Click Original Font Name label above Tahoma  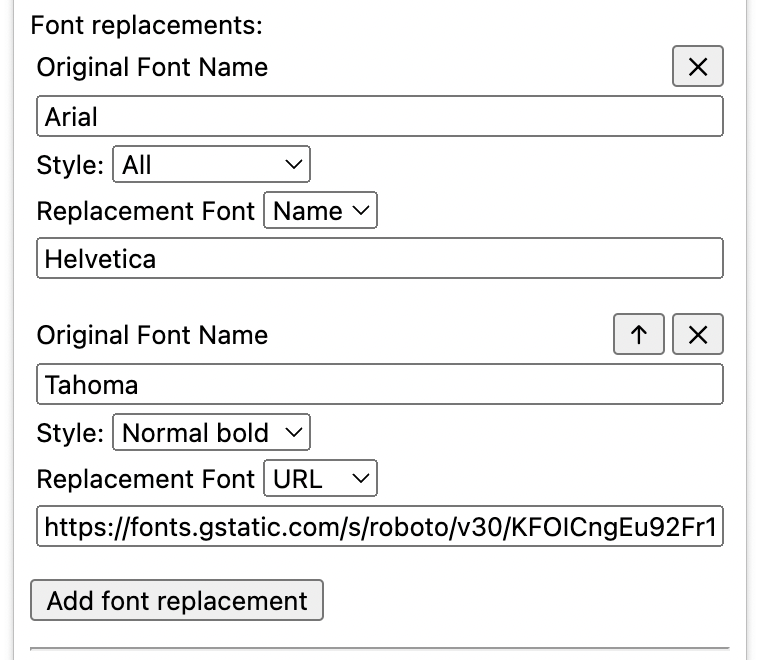[152, 335]
